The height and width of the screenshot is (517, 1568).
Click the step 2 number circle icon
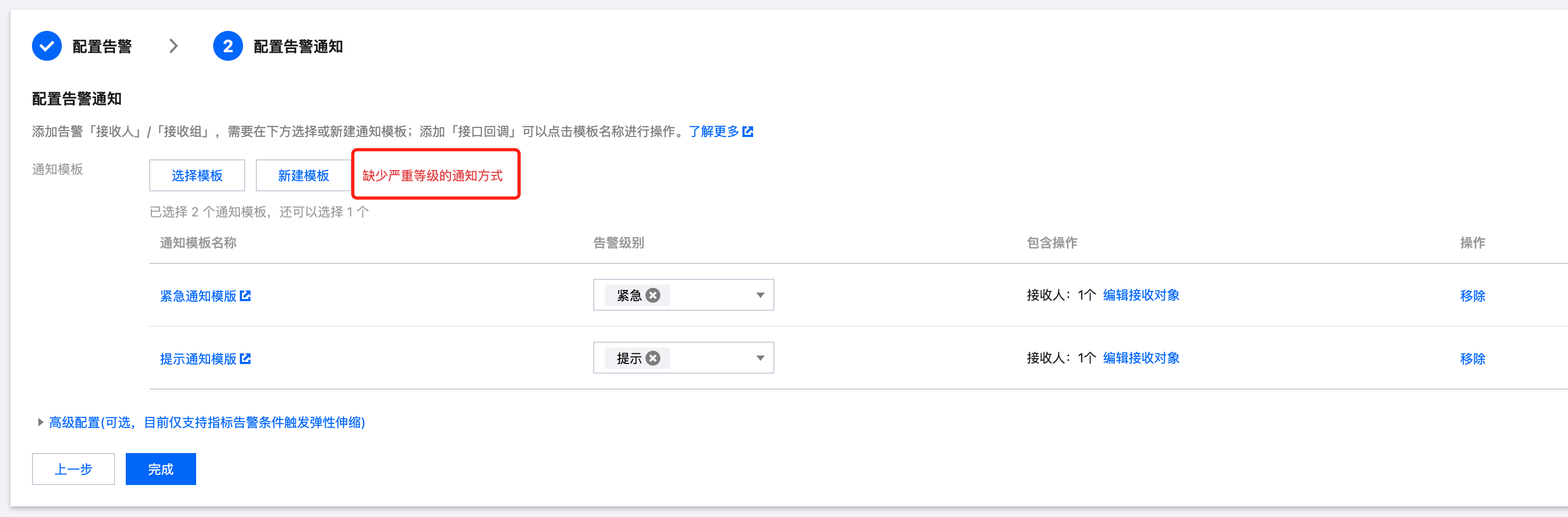click(x=228, y=46)
